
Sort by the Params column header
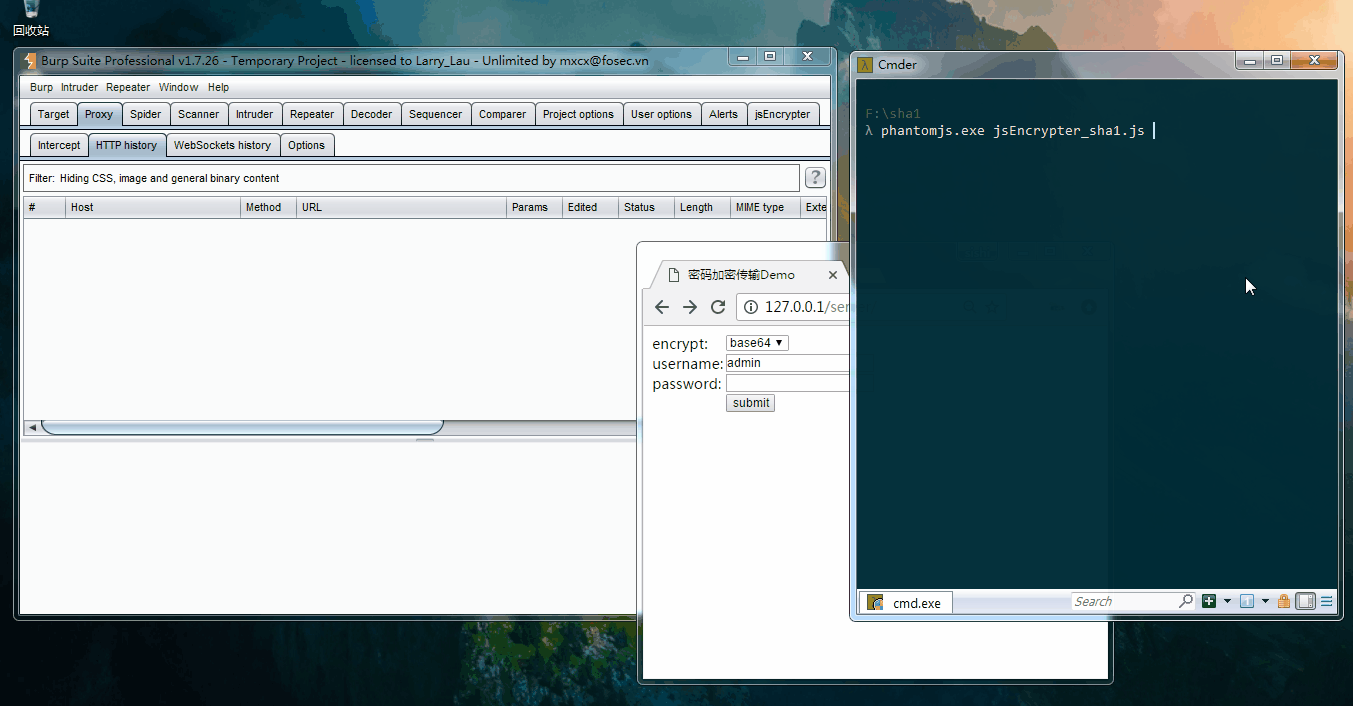534,207
